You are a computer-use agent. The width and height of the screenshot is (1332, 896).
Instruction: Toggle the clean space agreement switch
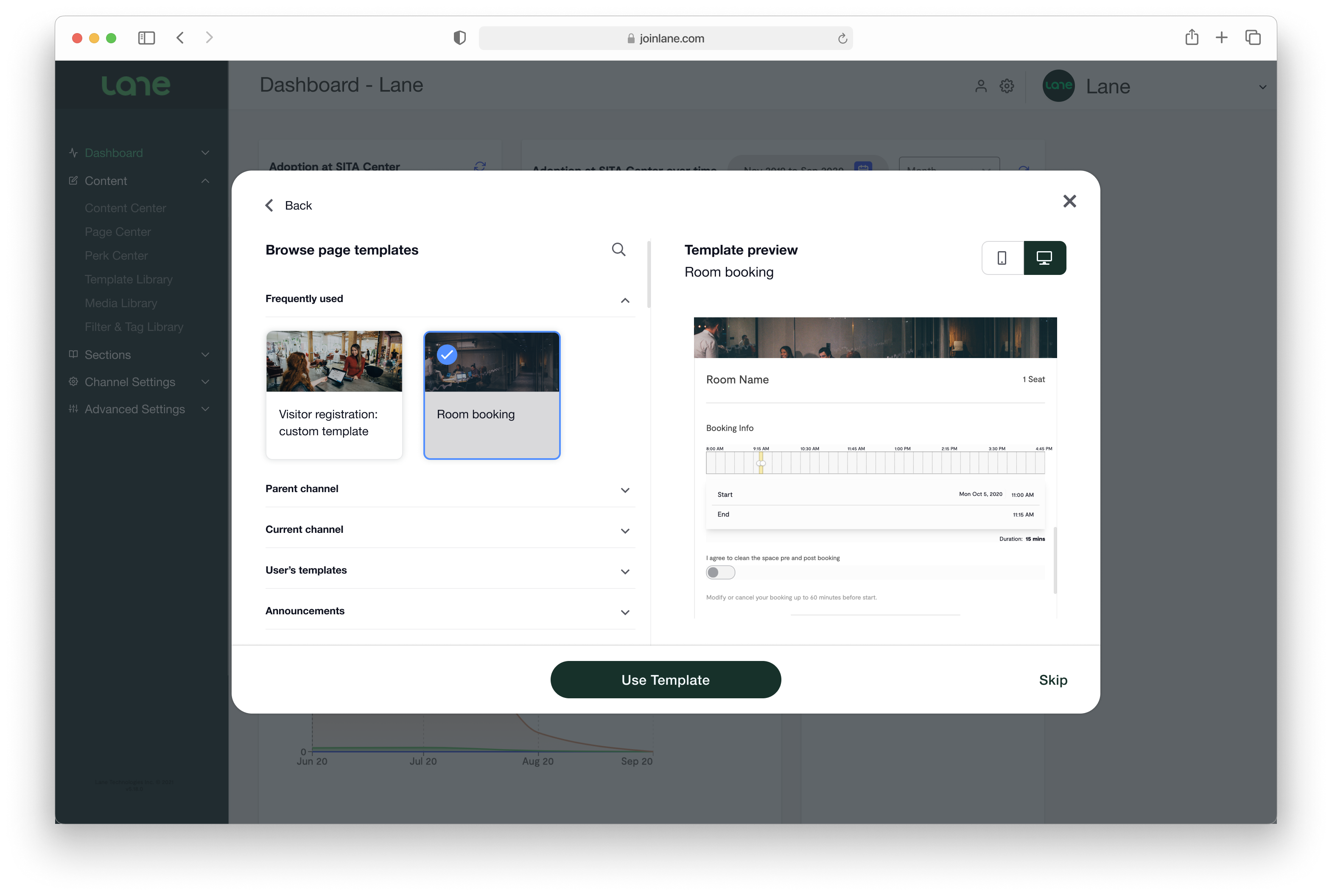pos(720,573)
